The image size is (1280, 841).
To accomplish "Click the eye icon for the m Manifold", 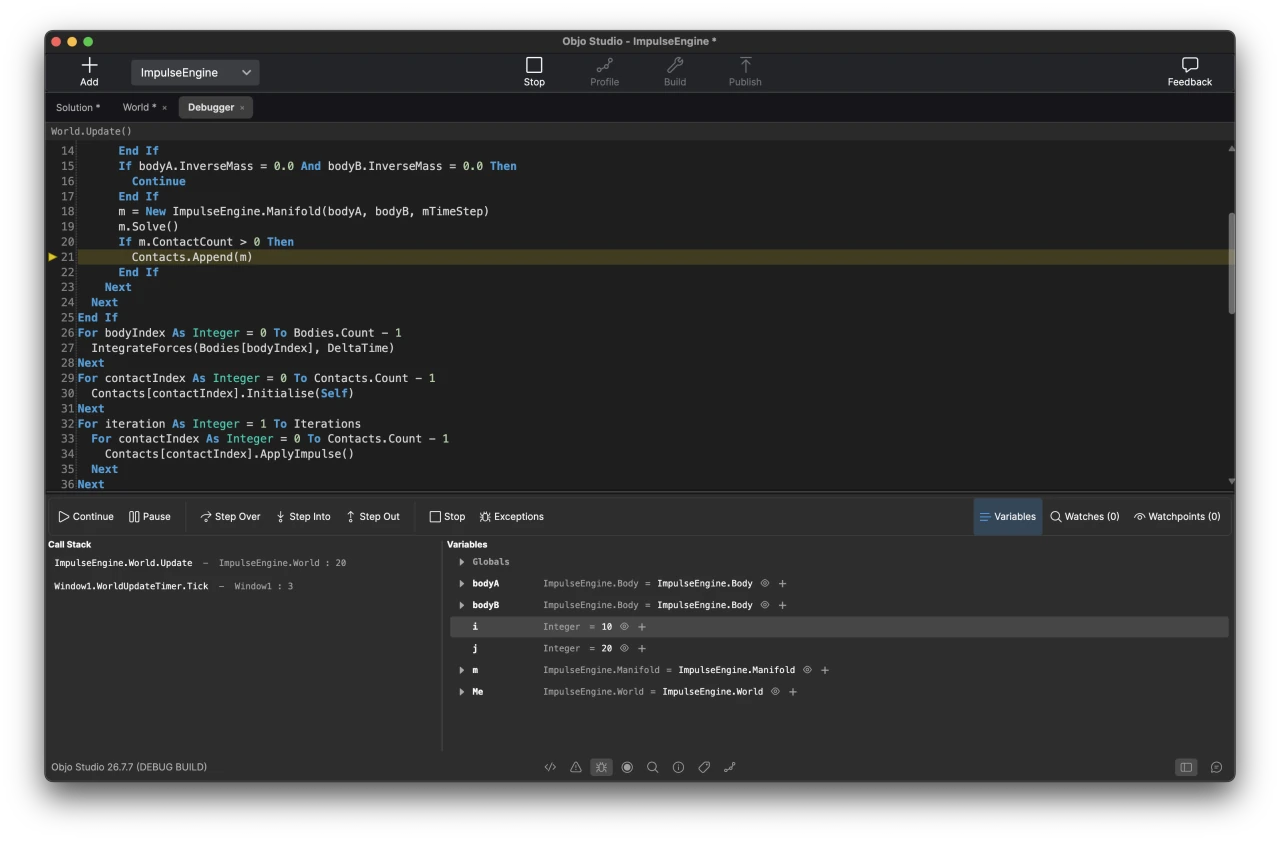I will tap(807, 670).
